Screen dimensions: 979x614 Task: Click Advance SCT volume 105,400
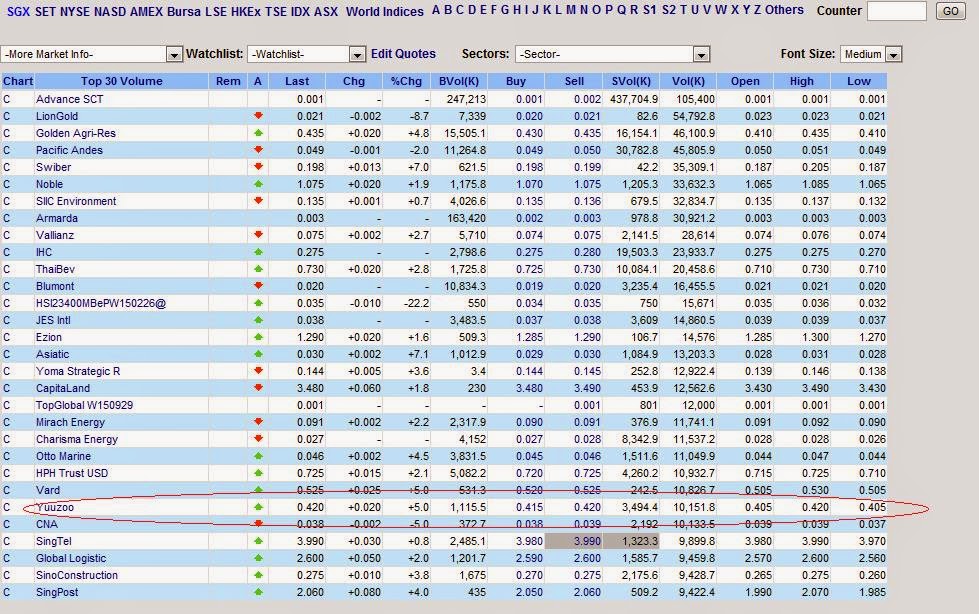tap(694, 99)
